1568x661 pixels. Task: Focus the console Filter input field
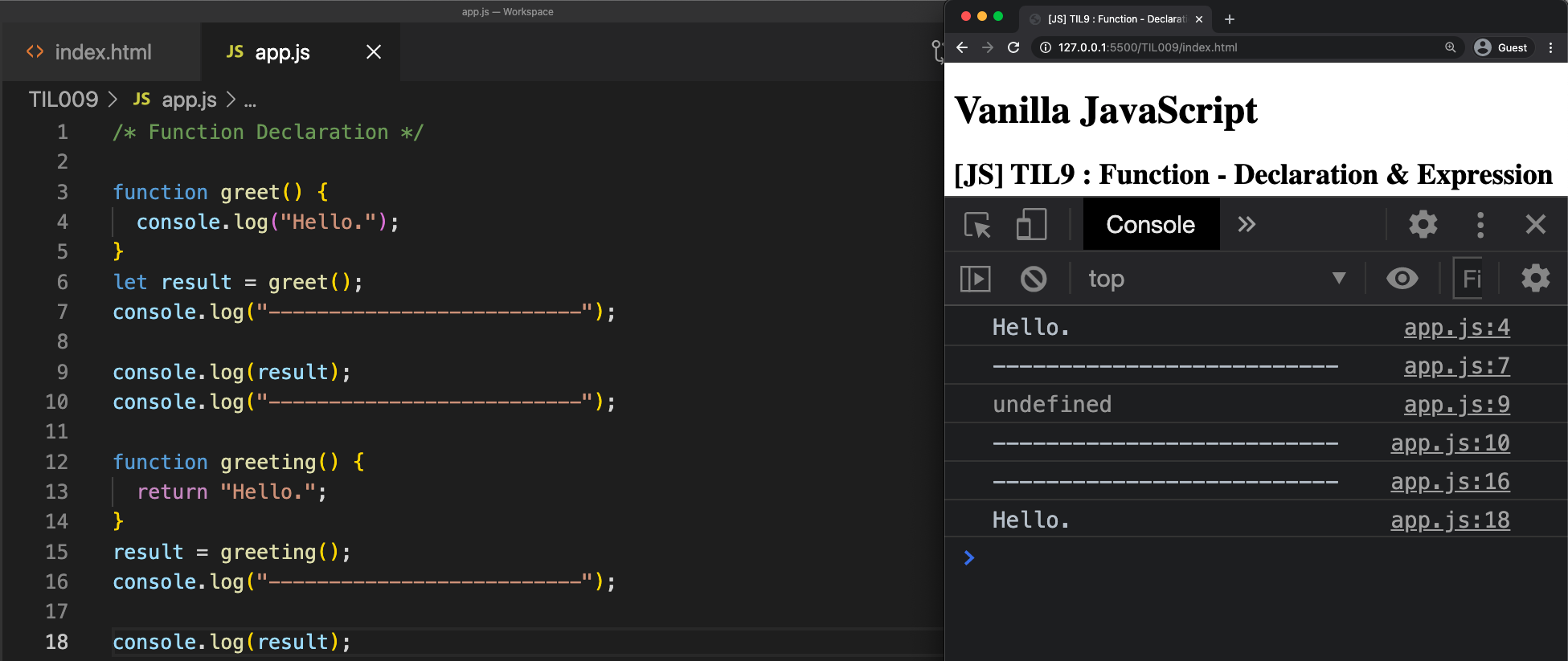[1468, 279]
